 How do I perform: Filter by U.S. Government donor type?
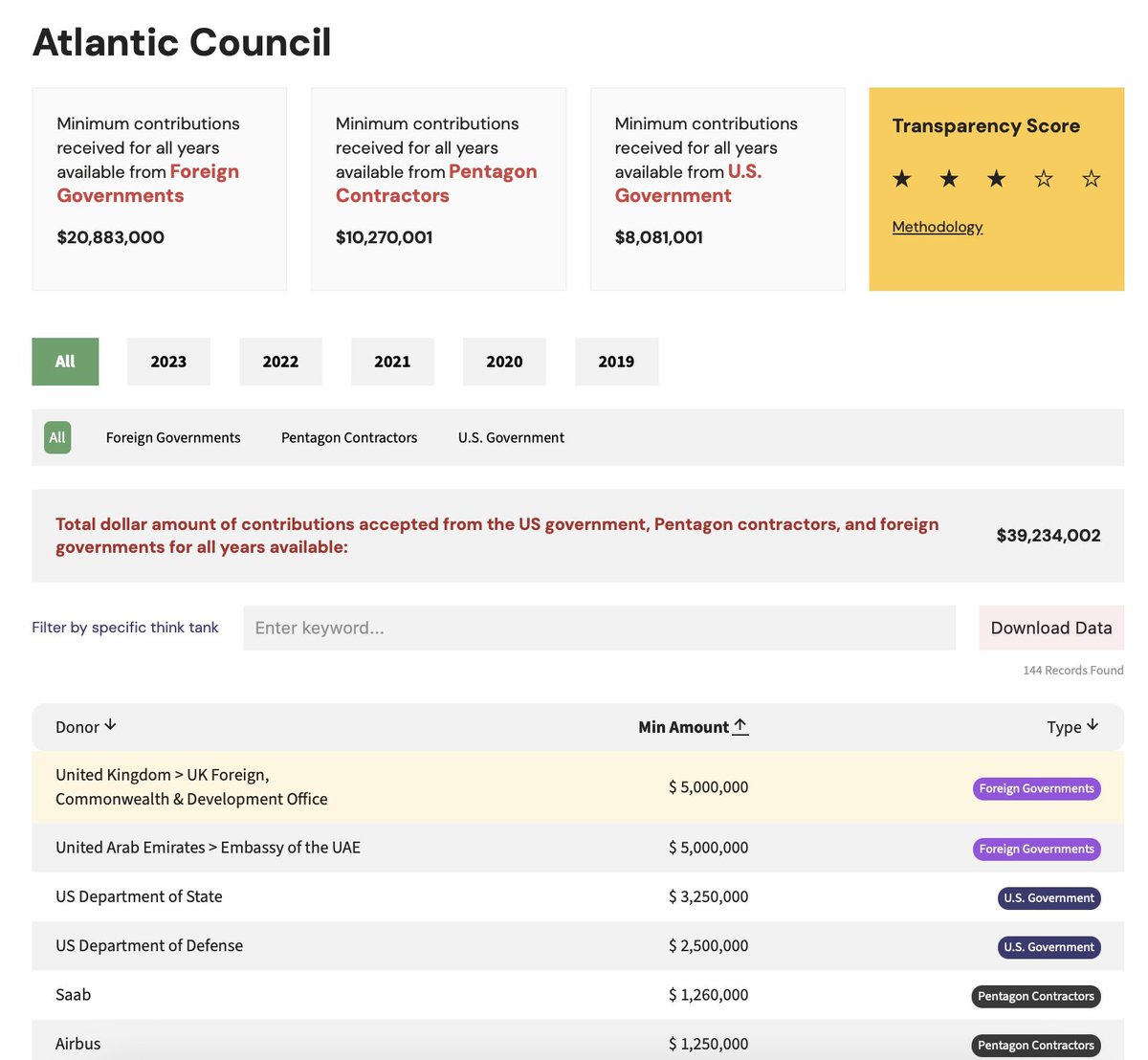[511, 437]
